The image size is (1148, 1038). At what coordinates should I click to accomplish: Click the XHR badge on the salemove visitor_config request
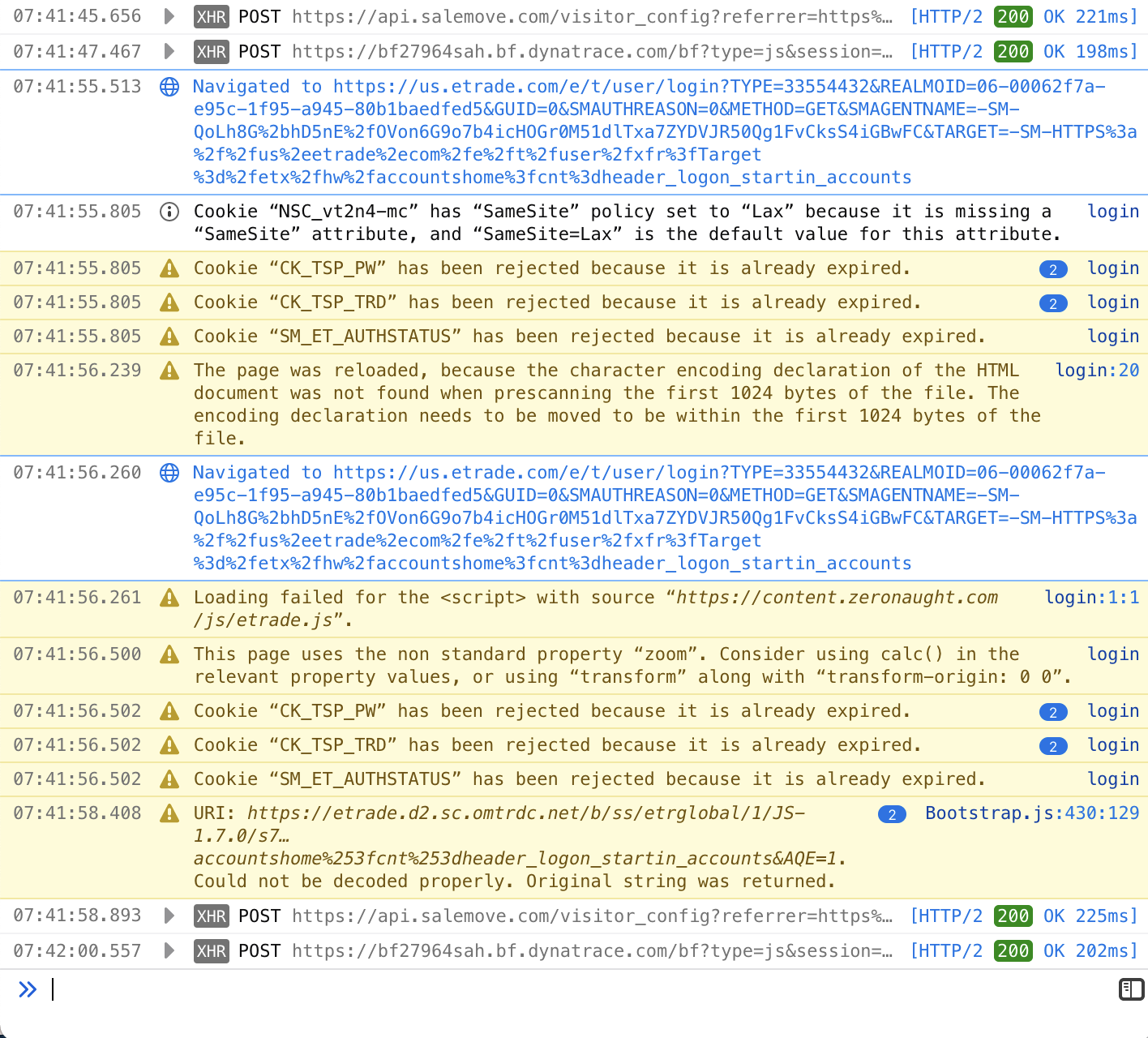[x=211, y=16]
